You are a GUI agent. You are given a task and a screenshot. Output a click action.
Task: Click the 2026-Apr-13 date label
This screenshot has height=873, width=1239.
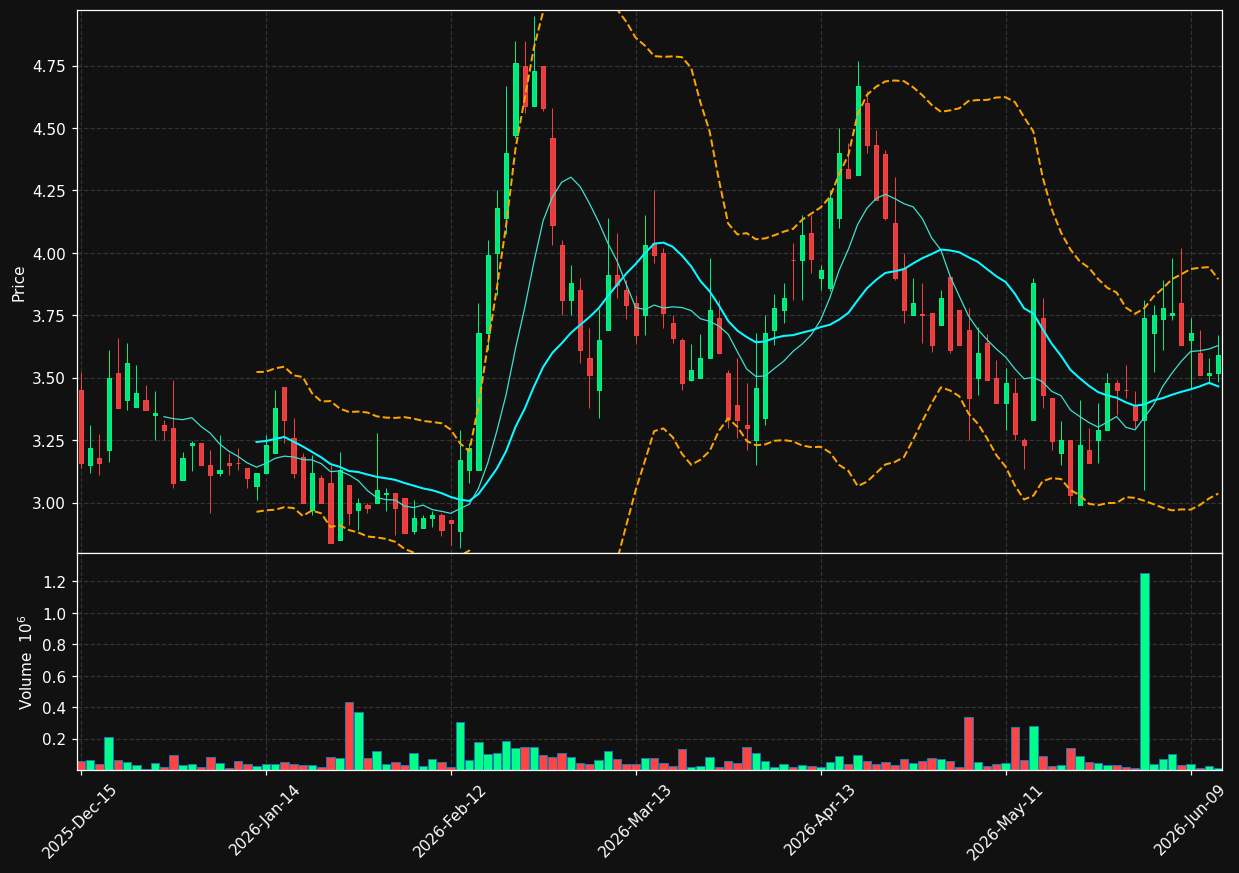pyautogui.click(x=820, y=821)
